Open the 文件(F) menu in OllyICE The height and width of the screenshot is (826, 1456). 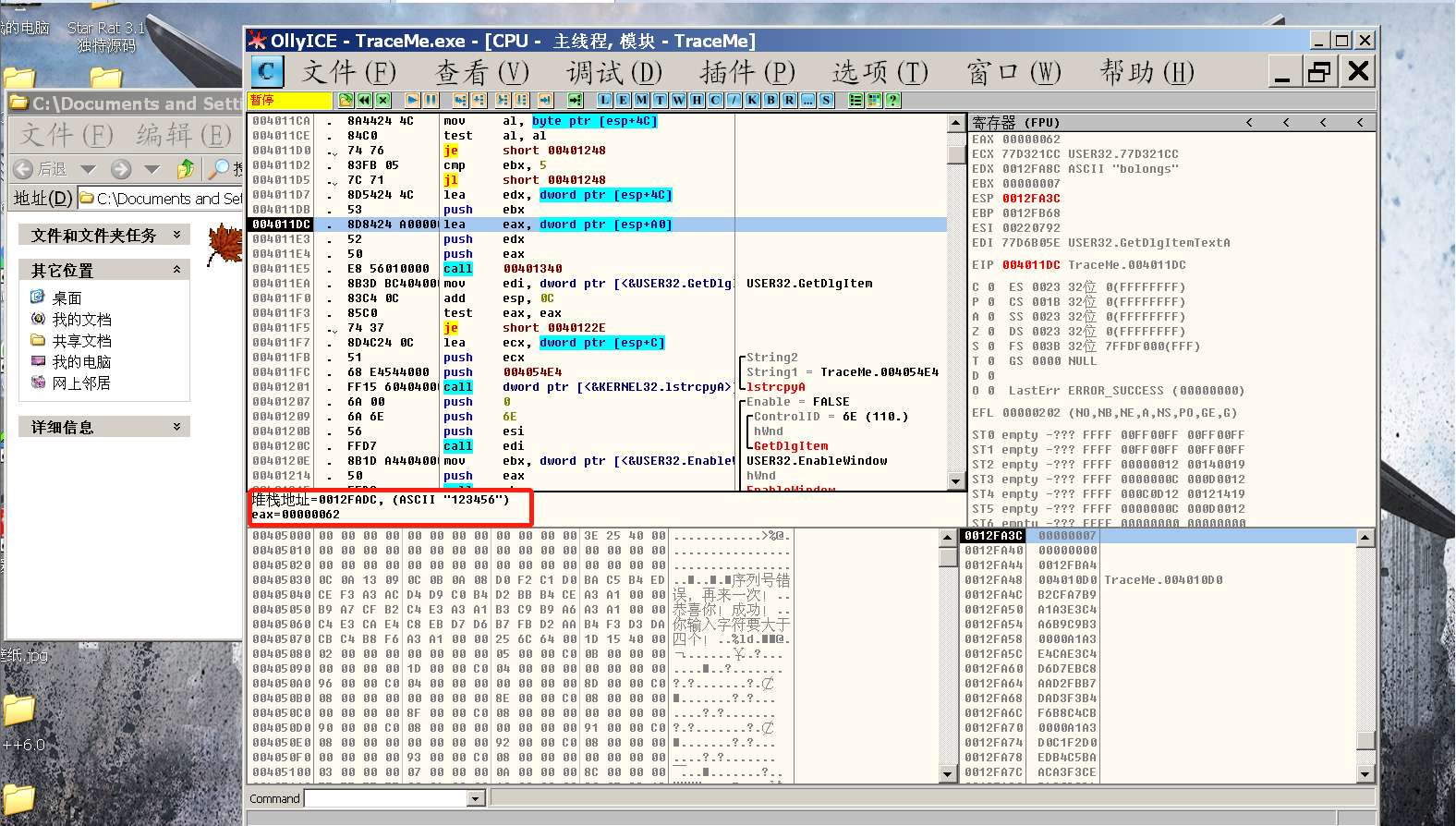point(349,71)
